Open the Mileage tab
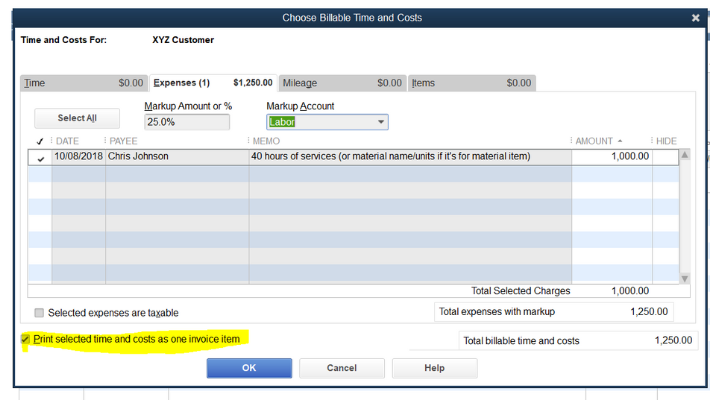 coord(342,83)
